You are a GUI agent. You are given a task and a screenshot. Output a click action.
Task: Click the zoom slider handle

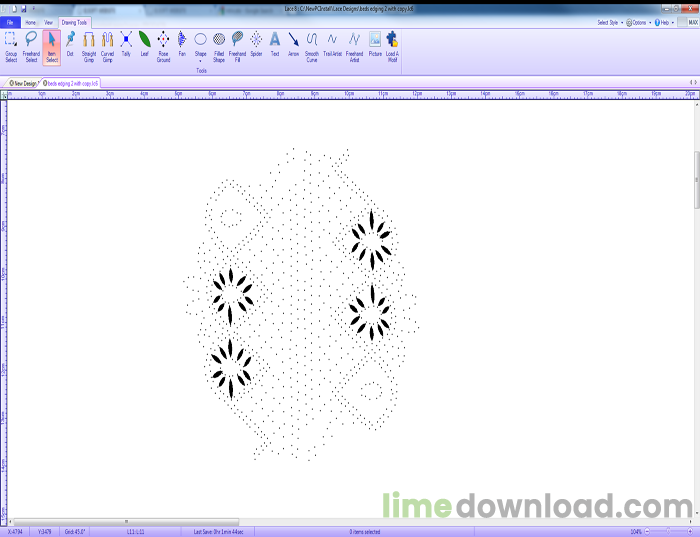pyautogui.click(x=668, y=532)
